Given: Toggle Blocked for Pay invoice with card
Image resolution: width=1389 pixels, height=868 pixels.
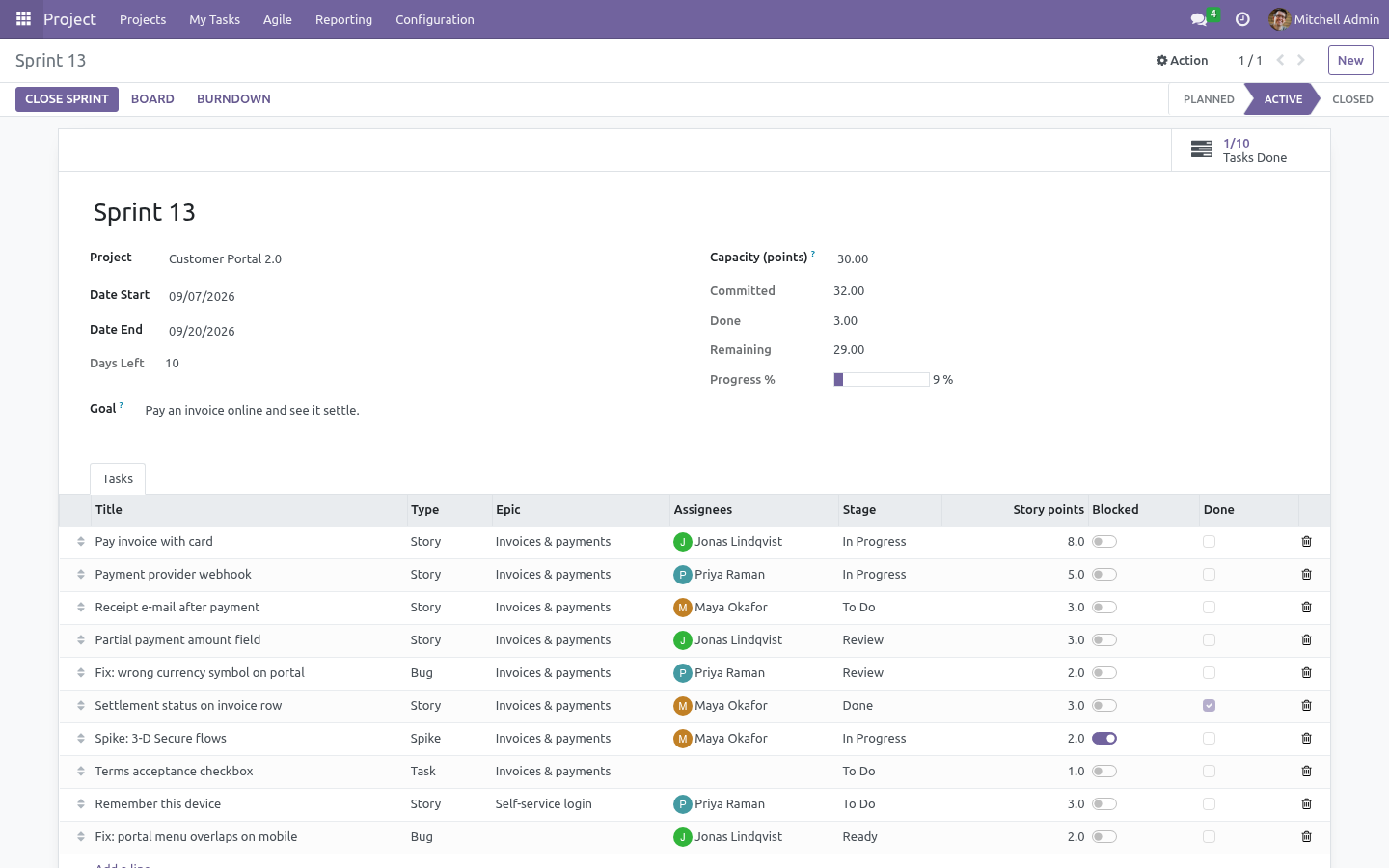Looking at the screenshot, I should tap(1104, 542).
